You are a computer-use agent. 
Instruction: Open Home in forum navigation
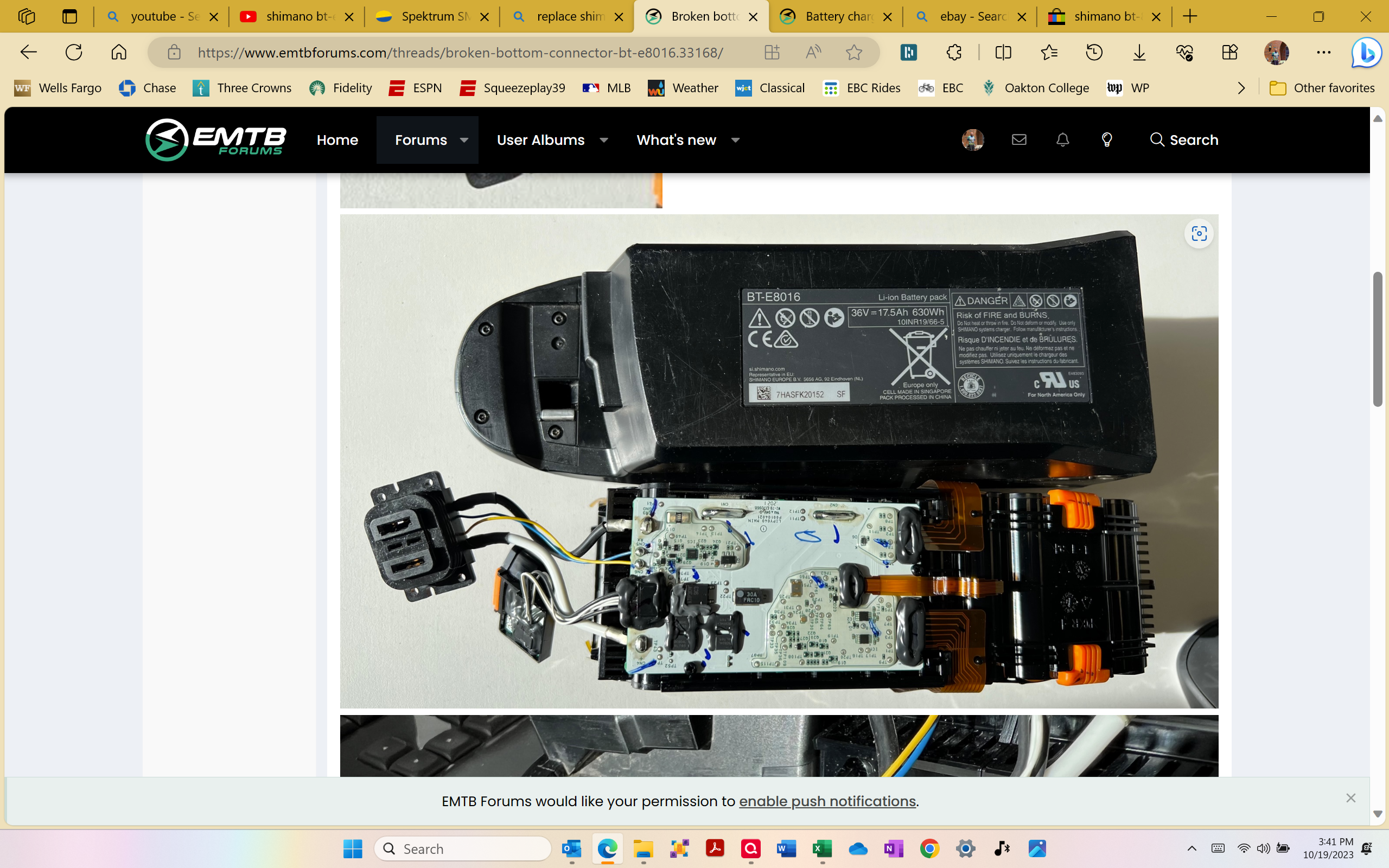(337, 139)
